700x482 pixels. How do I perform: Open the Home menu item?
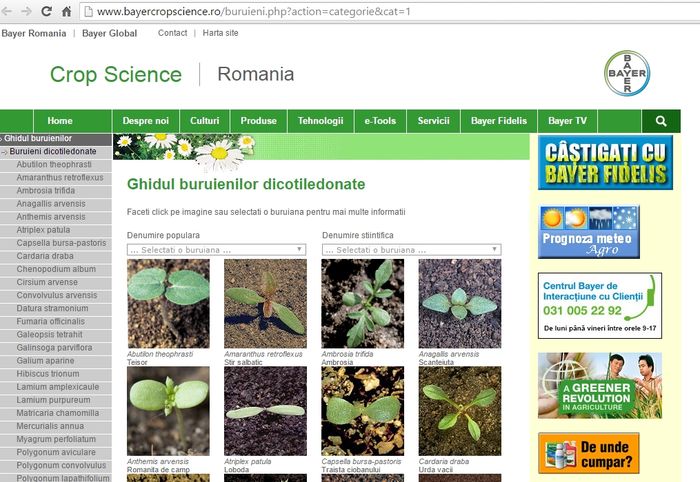[60, 121]
